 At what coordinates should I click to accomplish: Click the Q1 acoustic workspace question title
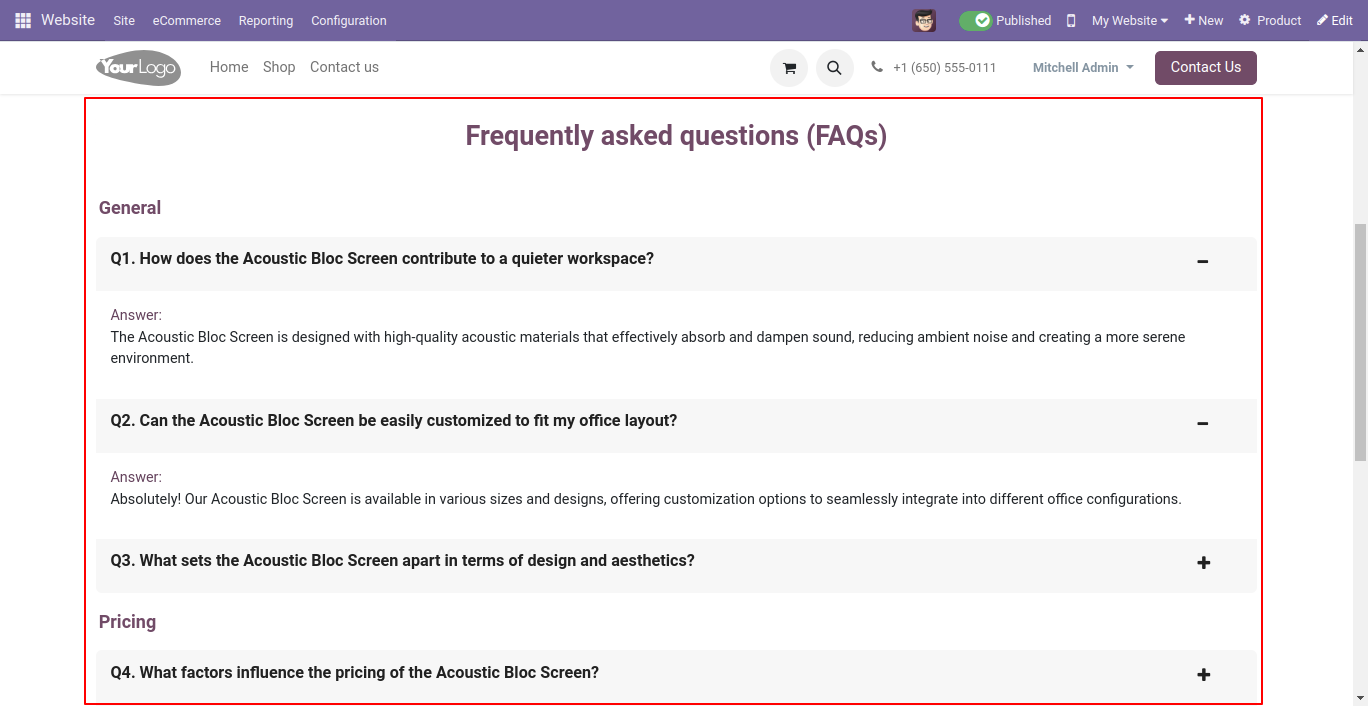[x=382, y=259]
